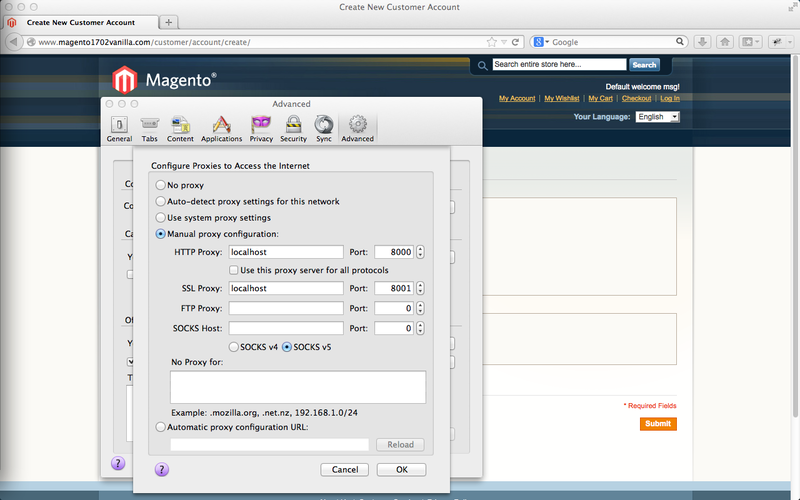Adjust FTP proxy port stepper
The height and width of the screenshot is (500, 800).
420,308
